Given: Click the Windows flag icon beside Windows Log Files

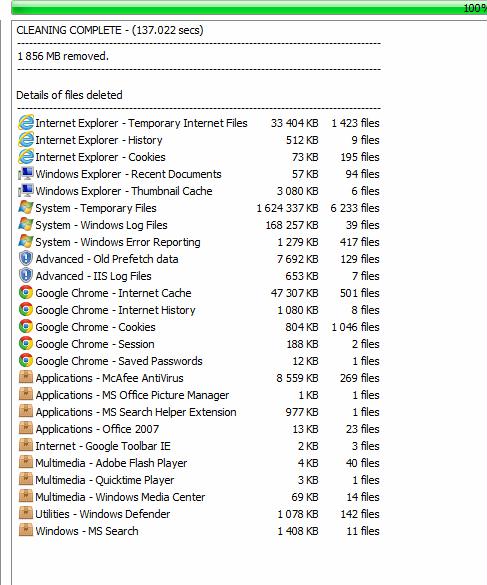Looking at the screenshot, I should (x=26, y=225).
